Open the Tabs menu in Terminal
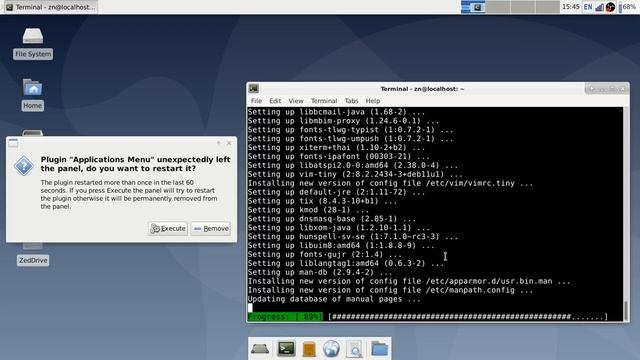 click(x=351, y=101)
